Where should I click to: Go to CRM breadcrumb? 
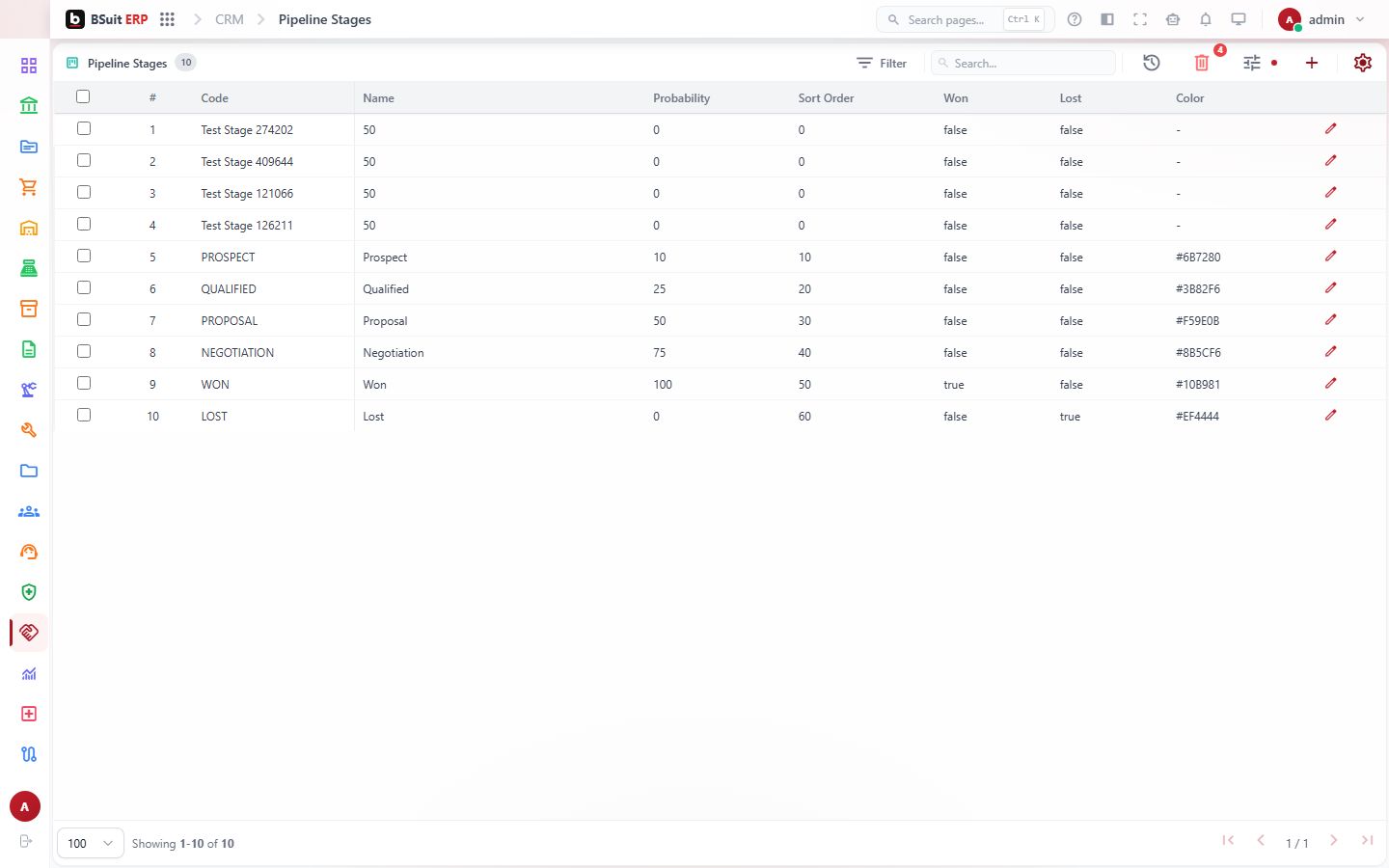point(230,19)
